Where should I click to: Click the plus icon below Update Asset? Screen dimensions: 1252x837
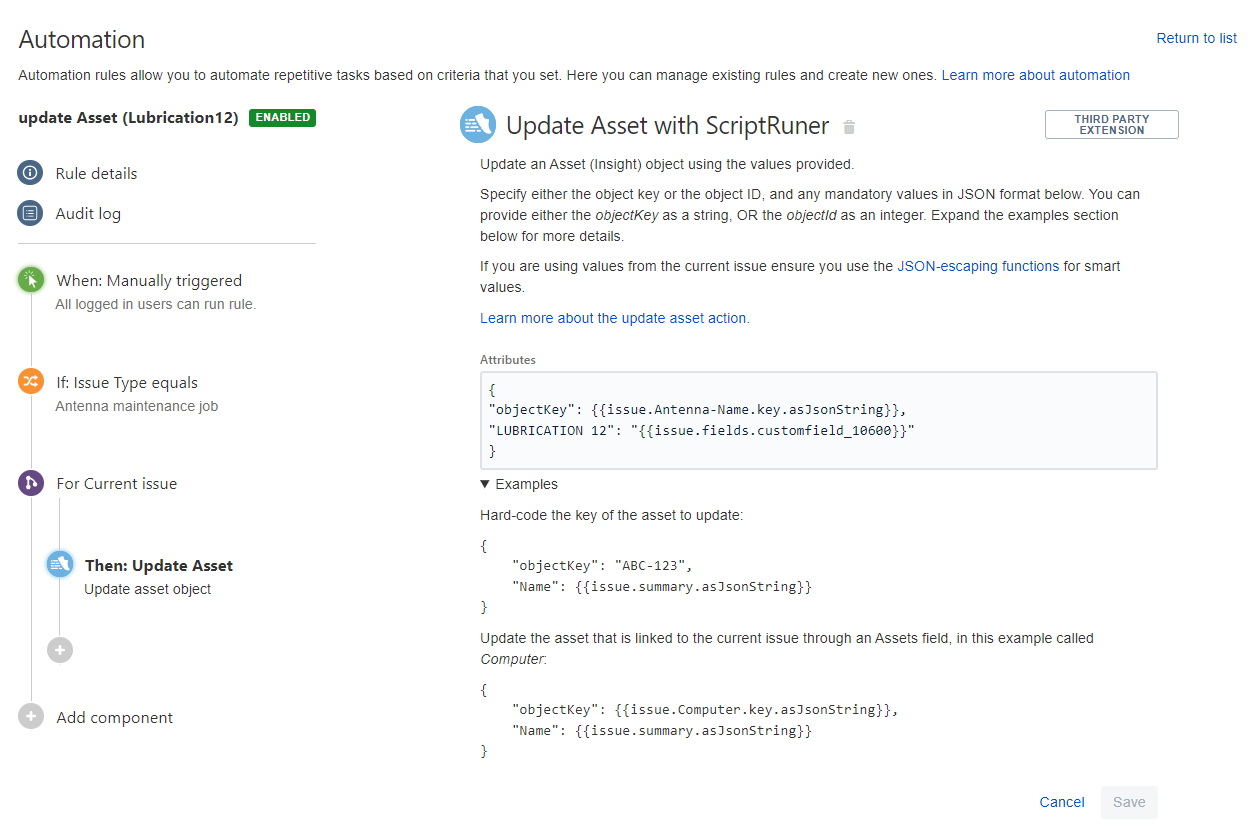59,649
